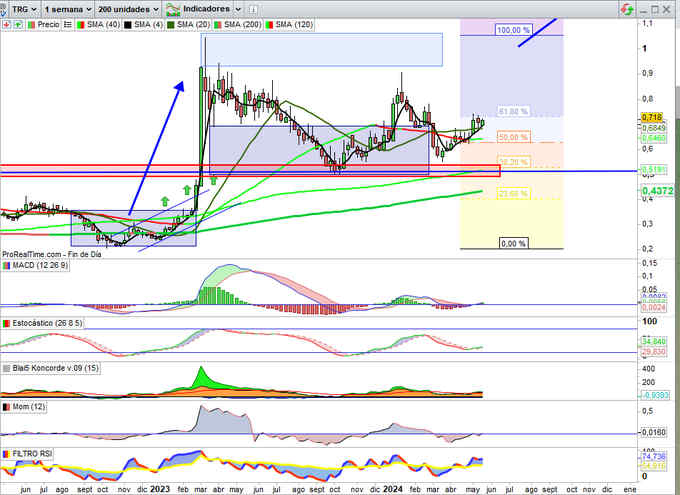
Task: Click the 0,5191 price tag on the axis
Action: coord(654,170)
